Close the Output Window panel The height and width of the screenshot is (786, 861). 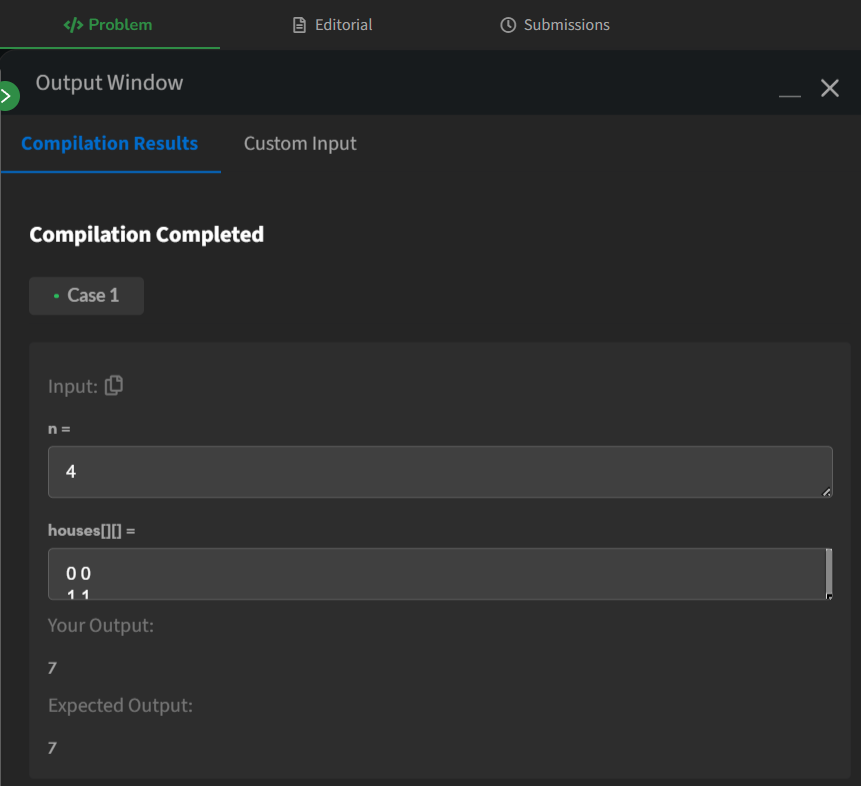click(x=830, y=88)
